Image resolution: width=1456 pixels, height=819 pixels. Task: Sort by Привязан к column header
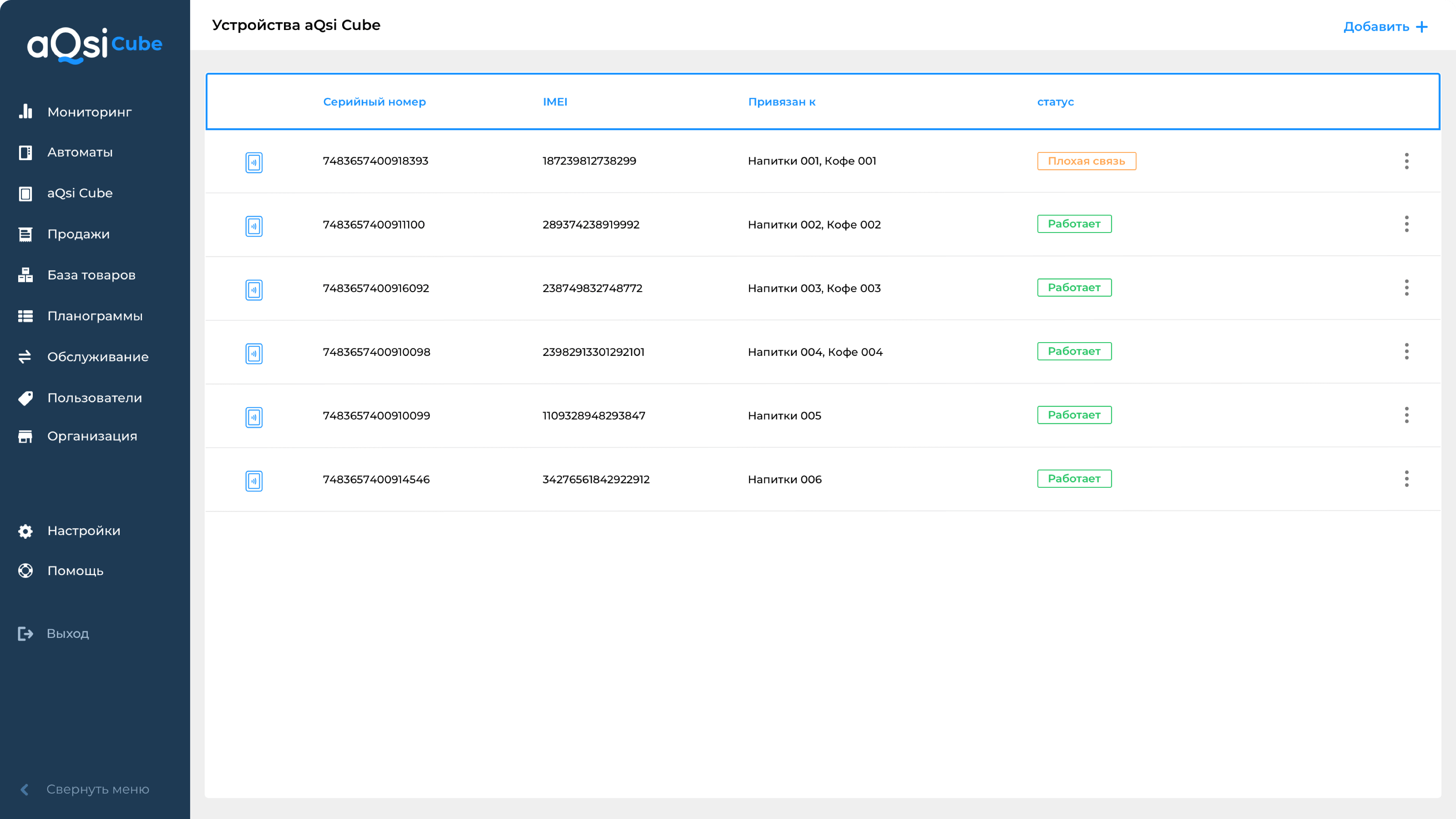[782, 102]
